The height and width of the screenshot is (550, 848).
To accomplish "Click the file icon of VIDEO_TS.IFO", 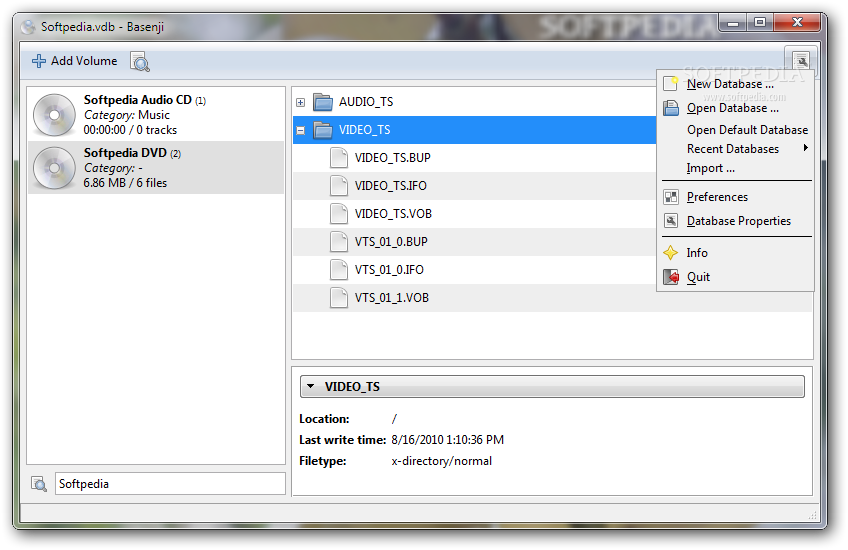I will click(339, 186).
